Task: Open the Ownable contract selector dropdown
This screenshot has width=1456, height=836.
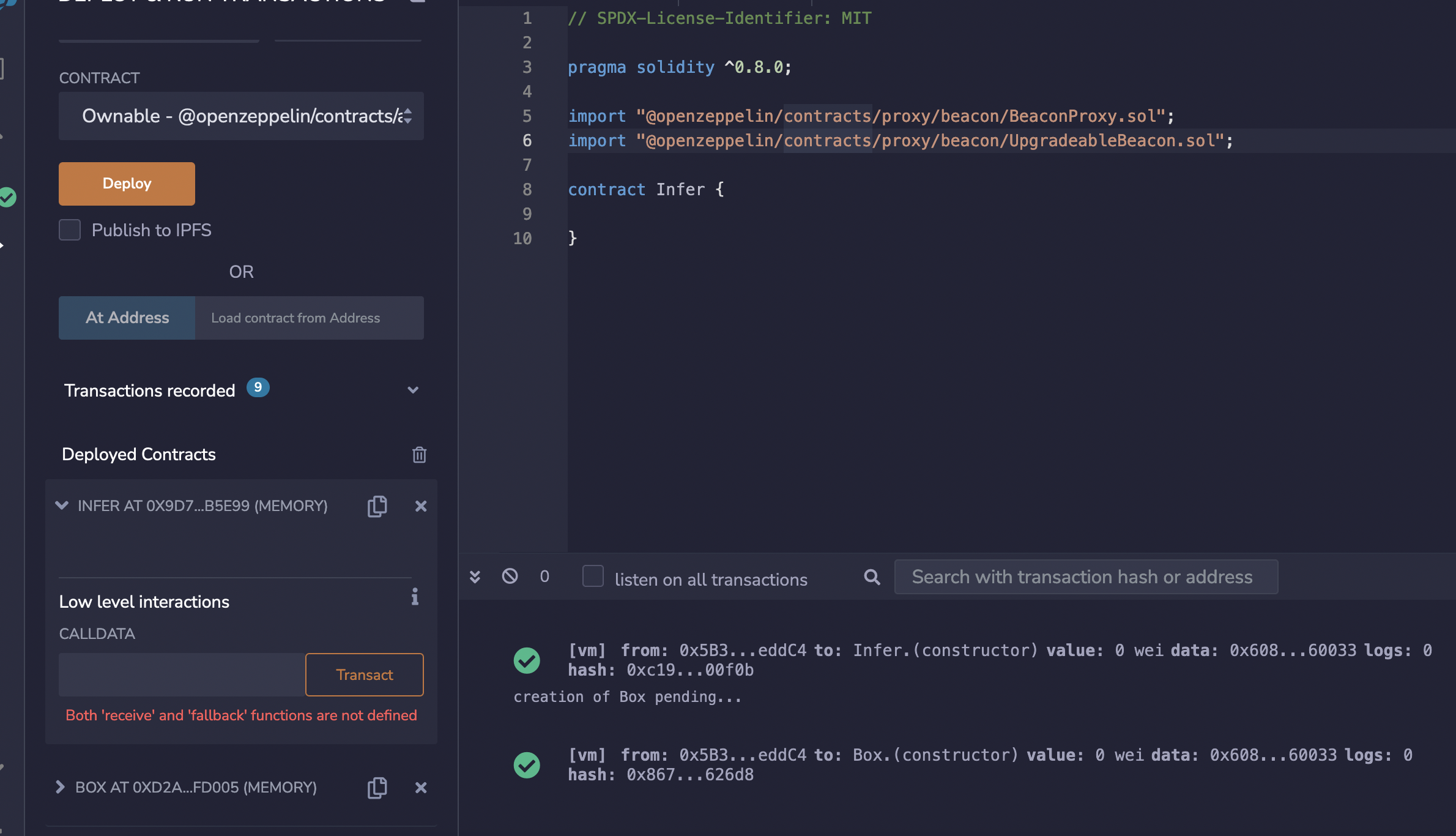Action: click(x=241, y=116)
